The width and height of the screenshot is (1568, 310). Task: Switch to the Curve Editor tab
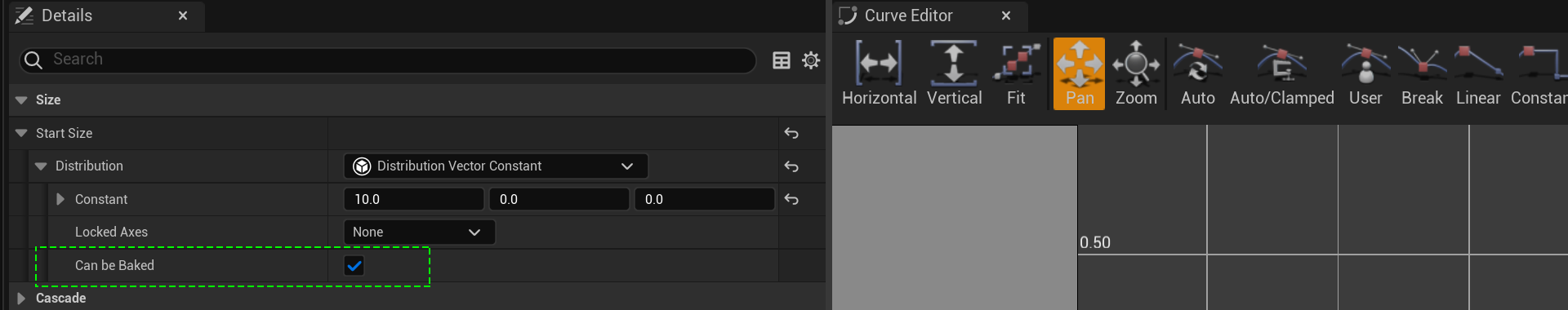point(908,15)
